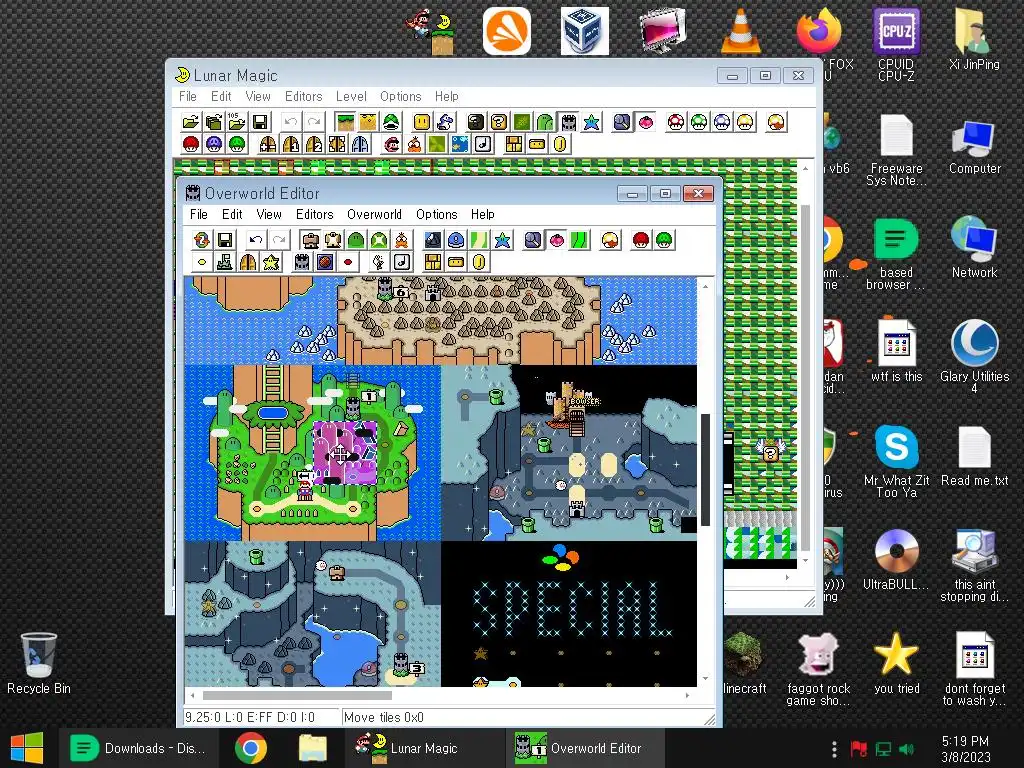Click the Overworld Editor vertical scrollbar down arrow
This screenshot has width=1024, height=768.
705,679
